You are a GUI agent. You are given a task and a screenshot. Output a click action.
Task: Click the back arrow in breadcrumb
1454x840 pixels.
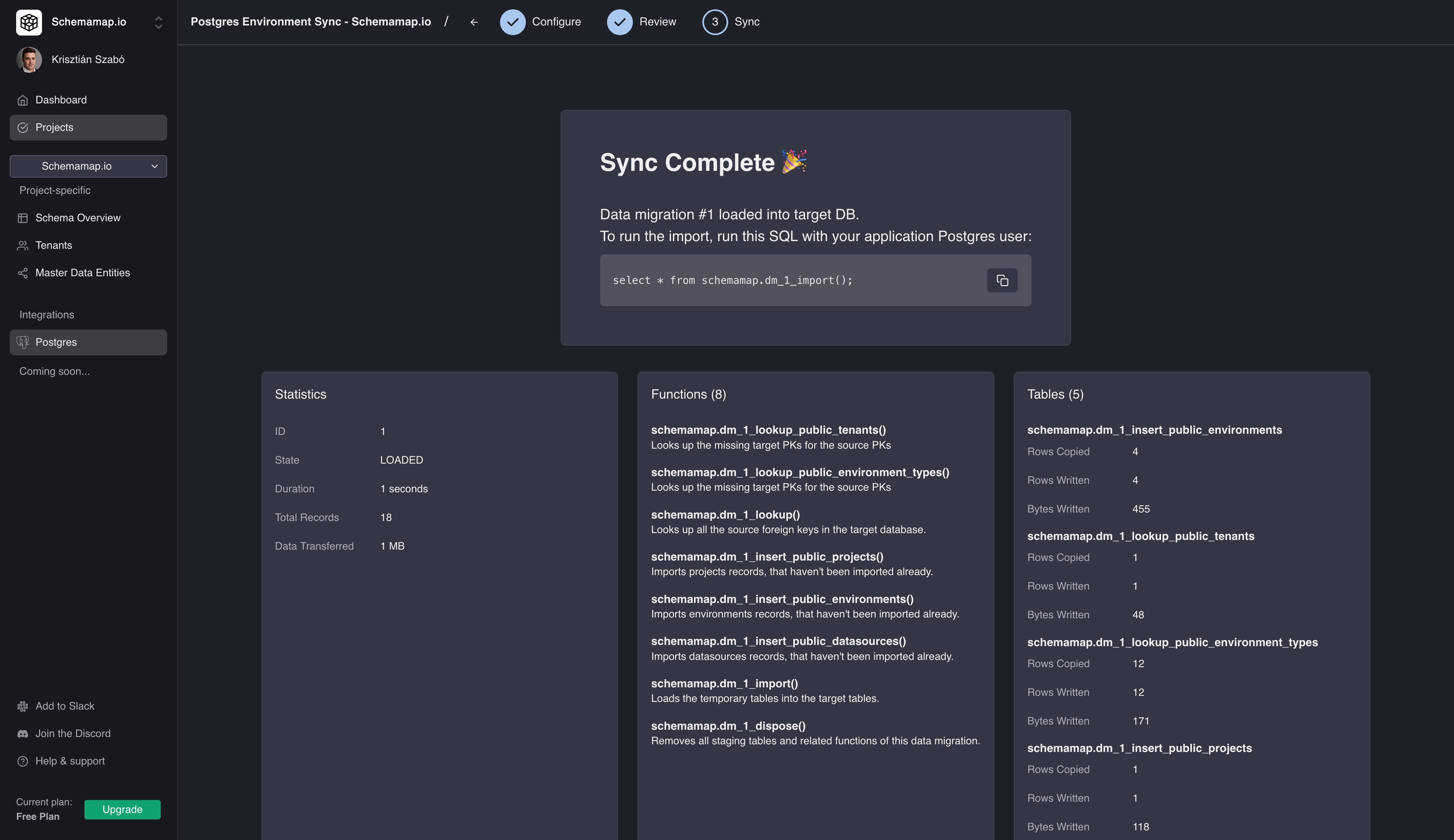coord(474,22)
